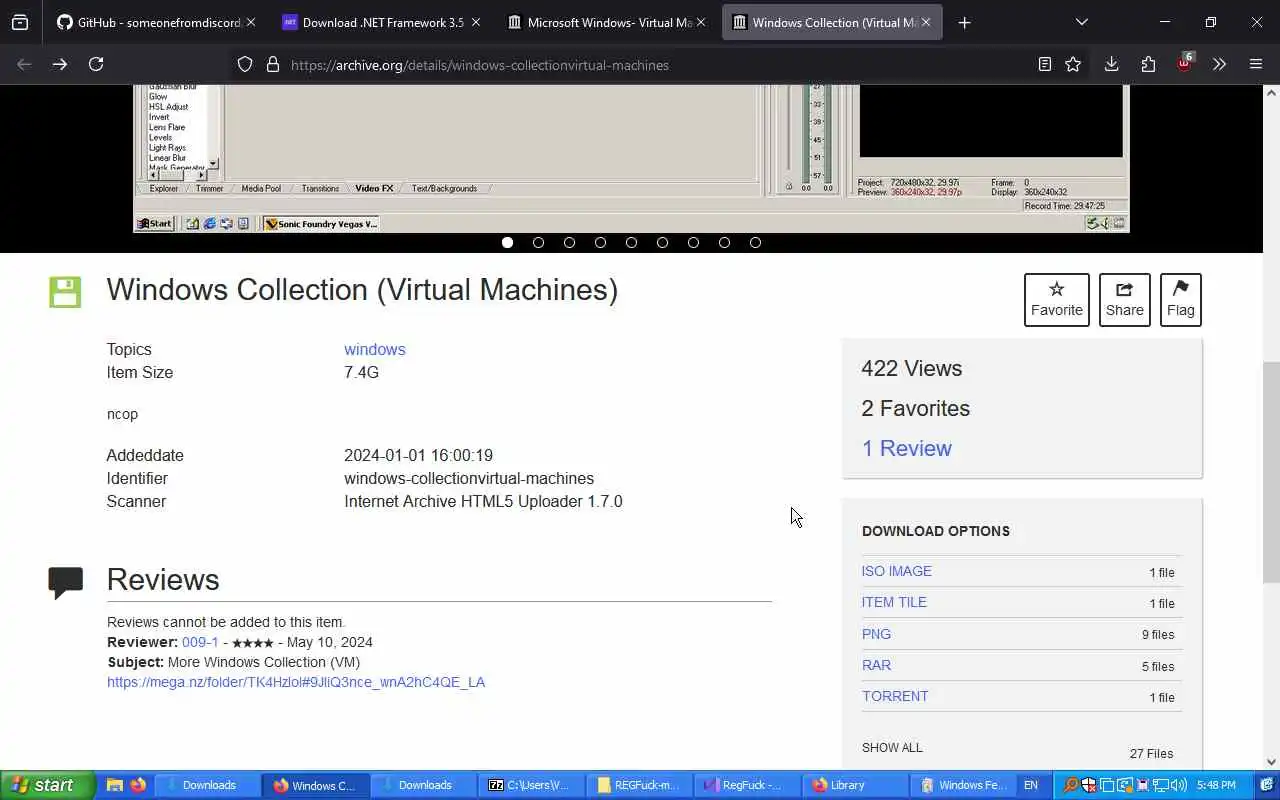
Task: Open tracking protection shield icon
Action: pos(245,65)
